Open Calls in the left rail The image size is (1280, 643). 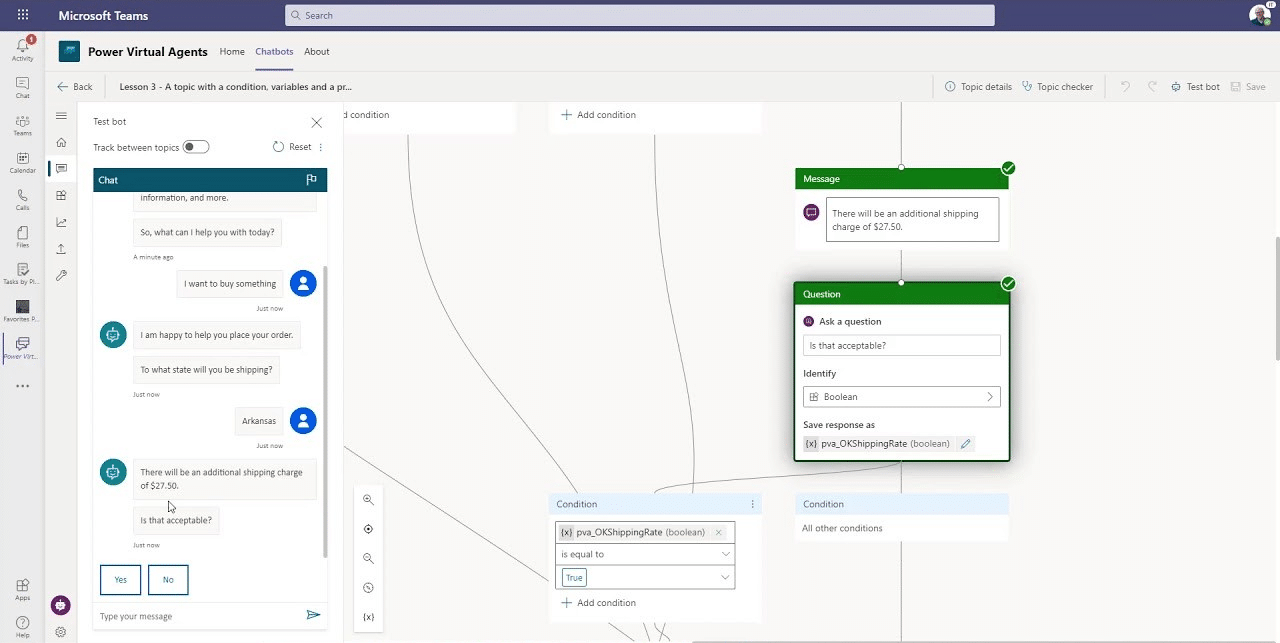pyautogui.click(x=22, y=199)
